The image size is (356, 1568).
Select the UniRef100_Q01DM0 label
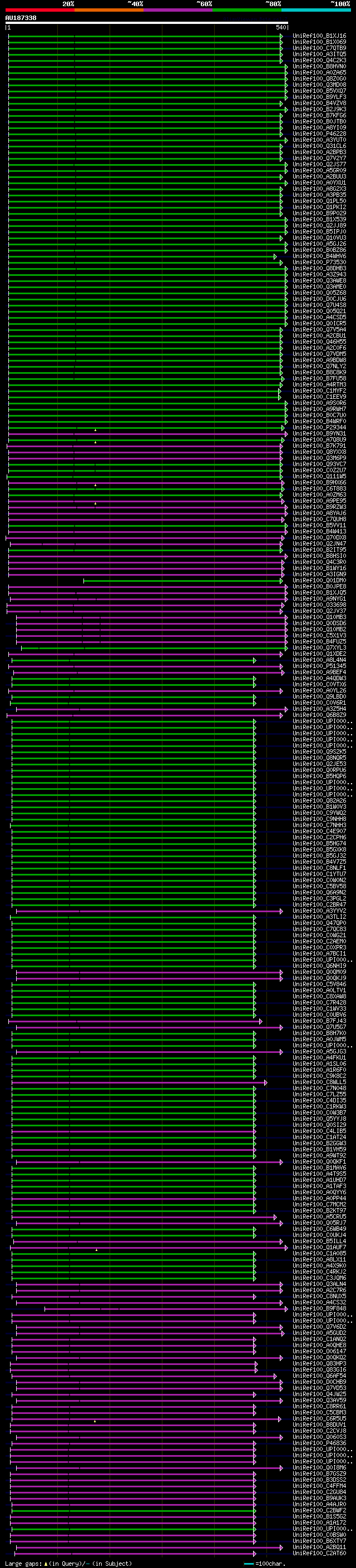[x=319, y=581]
